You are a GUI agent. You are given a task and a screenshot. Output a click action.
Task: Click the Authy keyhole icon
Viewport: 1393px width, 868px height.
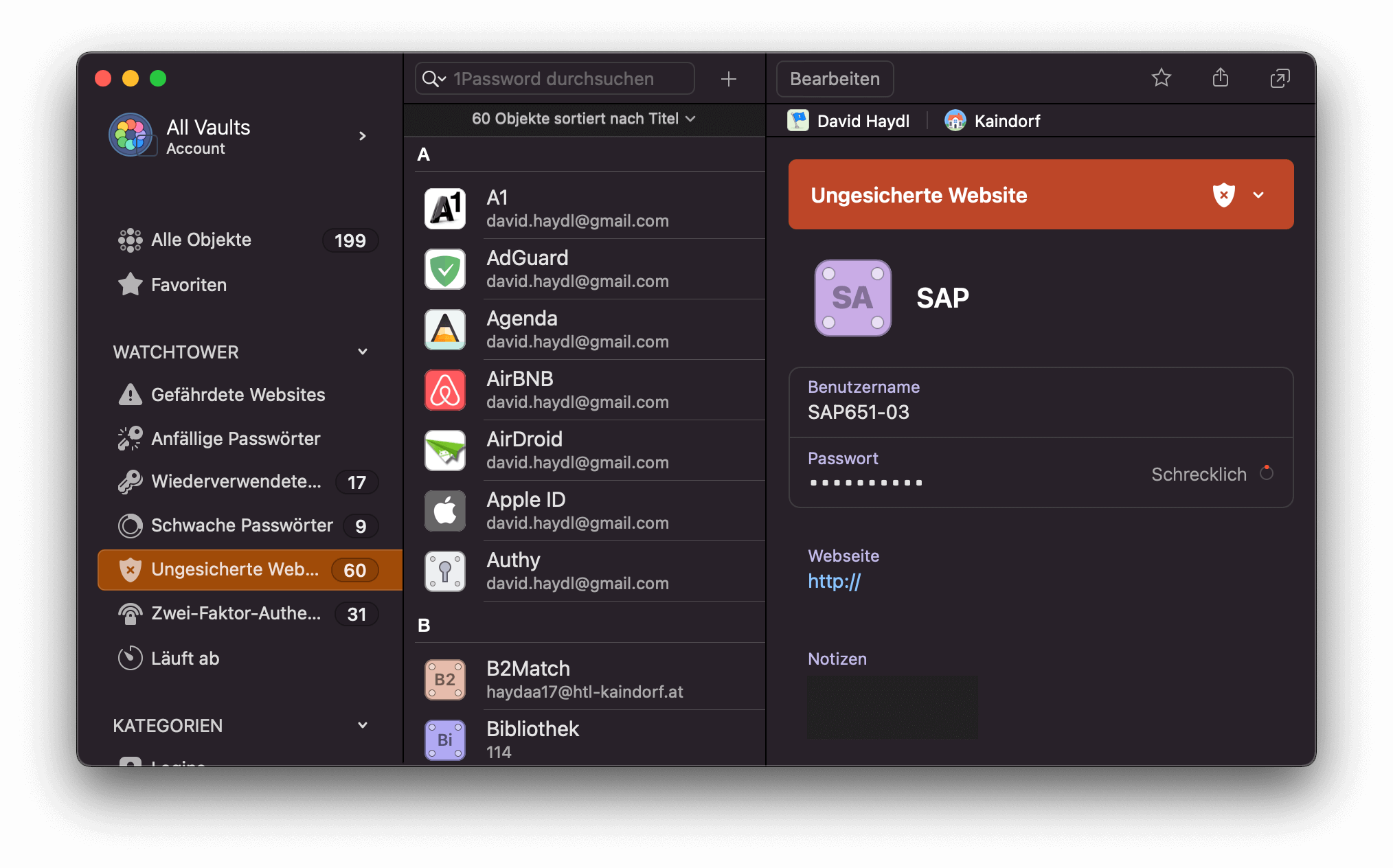[x=445, y=571]
